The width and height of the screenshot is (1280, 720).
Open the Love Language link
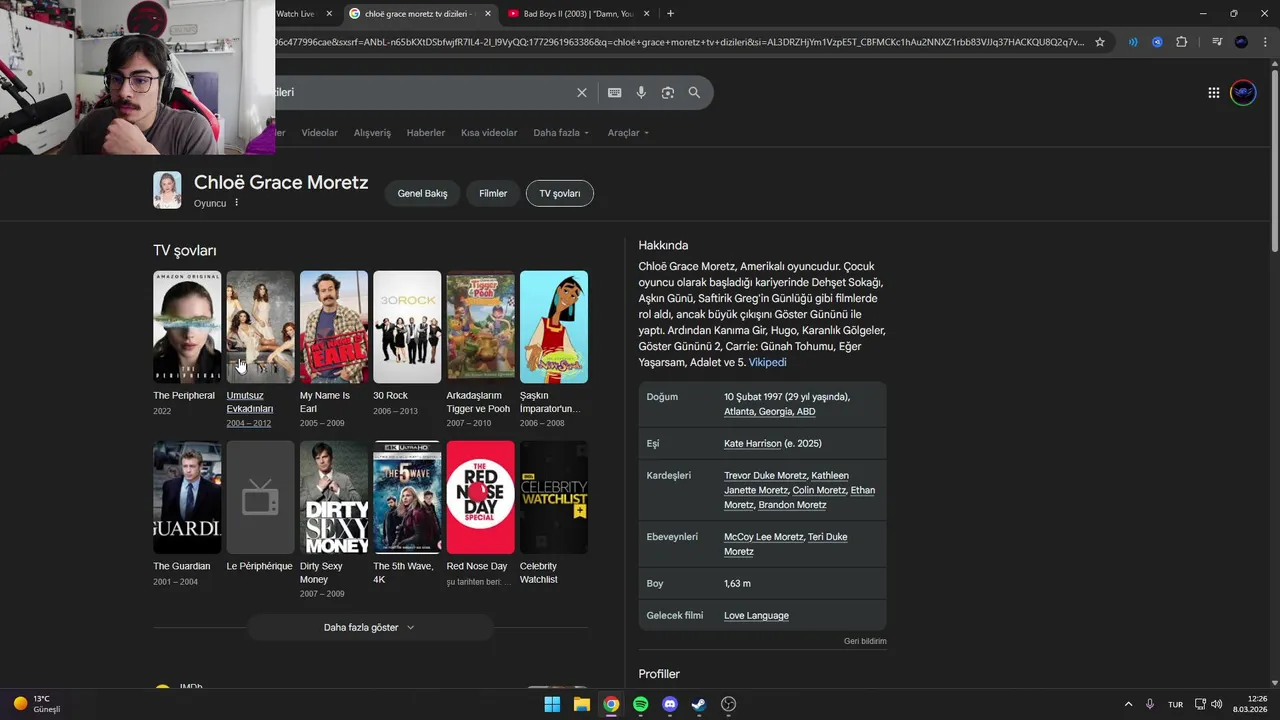click(x=756, y=615)
